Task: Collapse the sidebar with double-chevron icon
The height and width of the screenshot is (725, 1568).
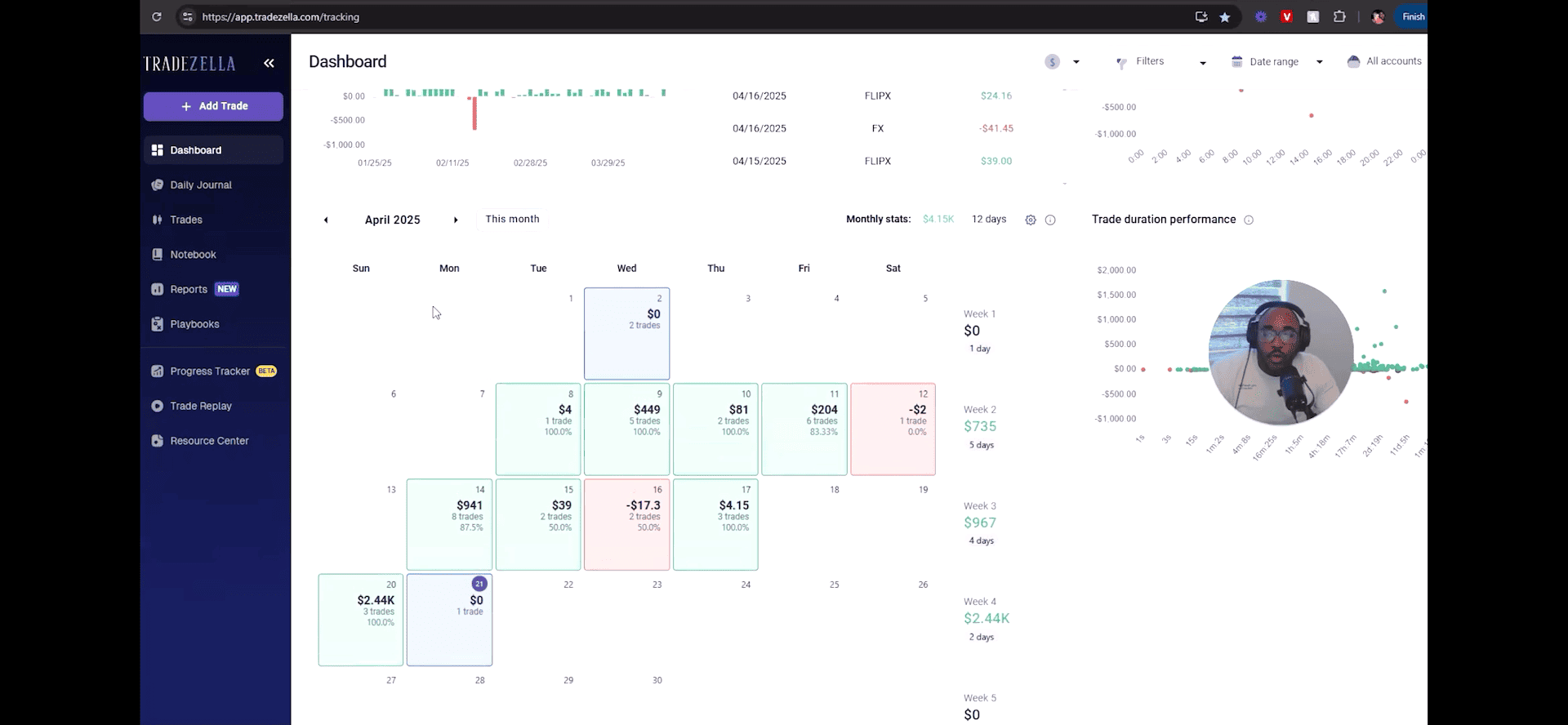Action: (269, 64)
